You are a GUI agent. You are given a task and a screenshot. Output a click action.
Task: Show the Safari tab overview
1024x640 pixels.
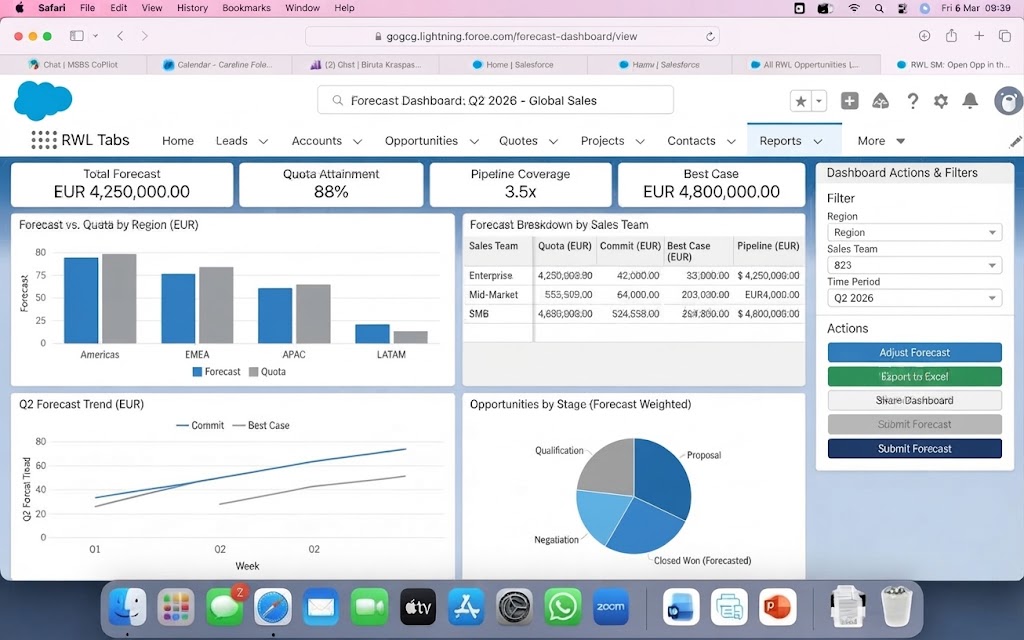coord(1005,36)
